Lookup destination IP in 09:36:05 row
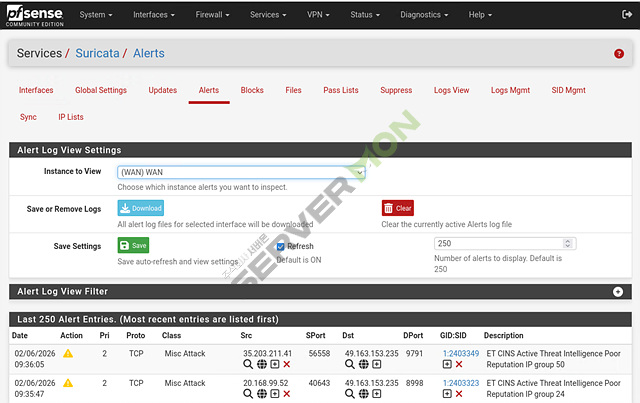This screenshot has height=403, width=640. click(x=350, y=364)
